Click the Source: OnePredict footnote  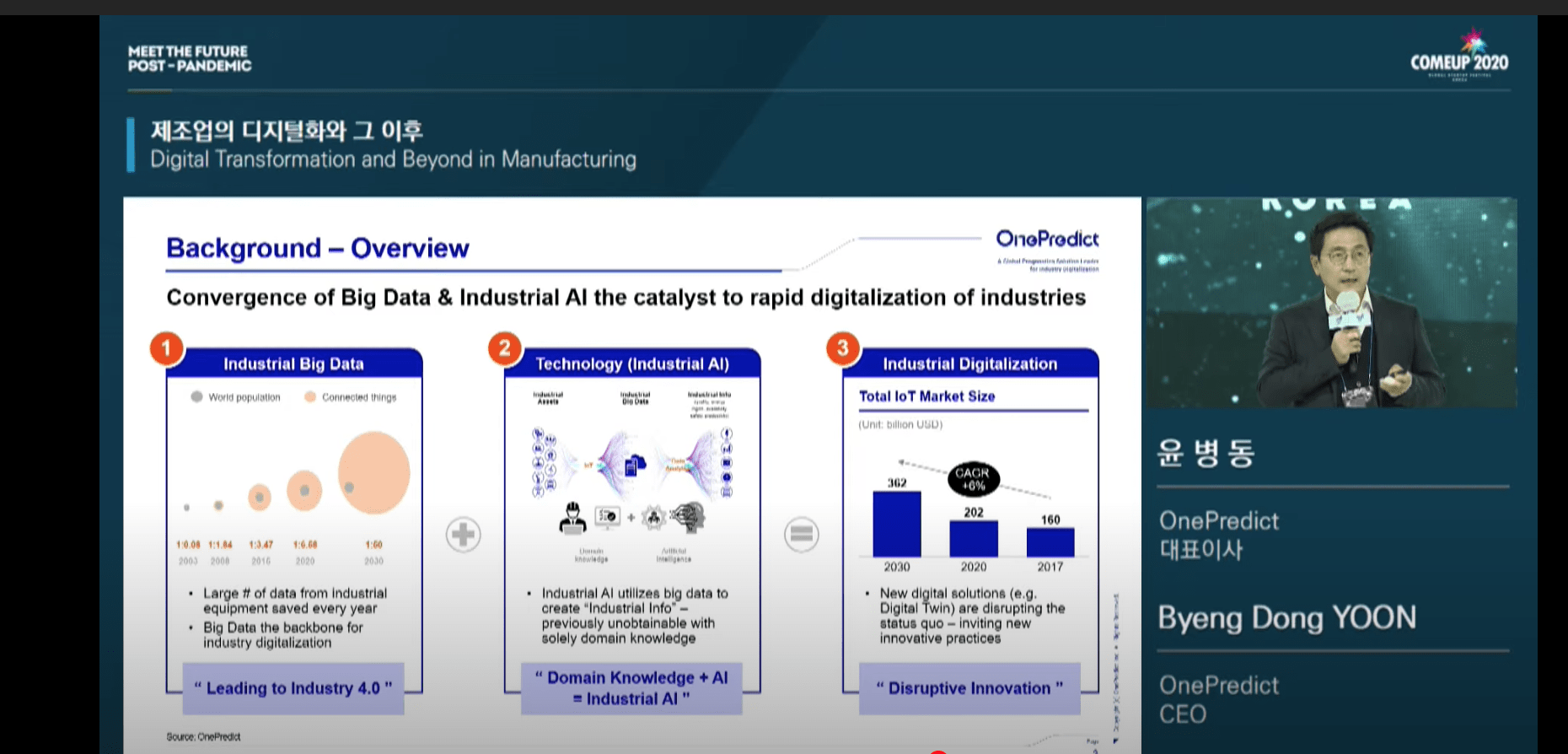(203, 736)
